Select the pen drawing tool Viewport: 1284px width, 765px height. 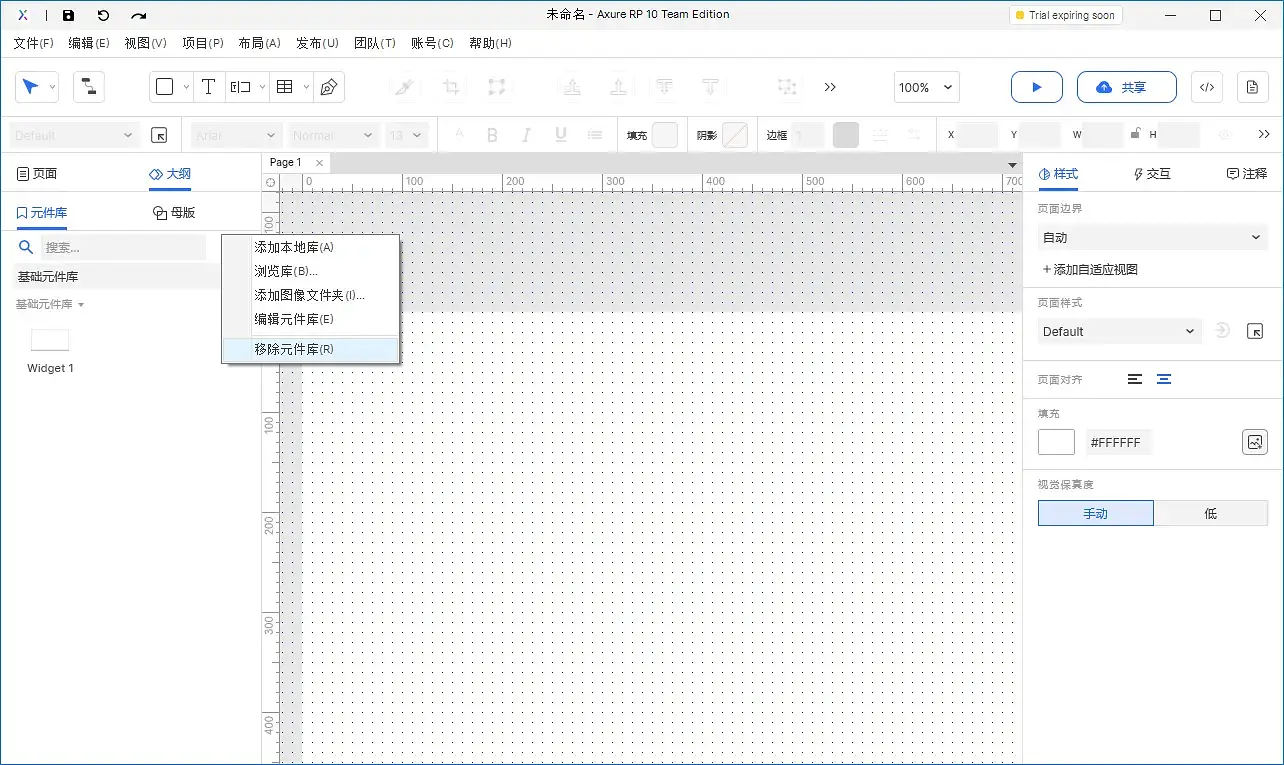[327, 87]
